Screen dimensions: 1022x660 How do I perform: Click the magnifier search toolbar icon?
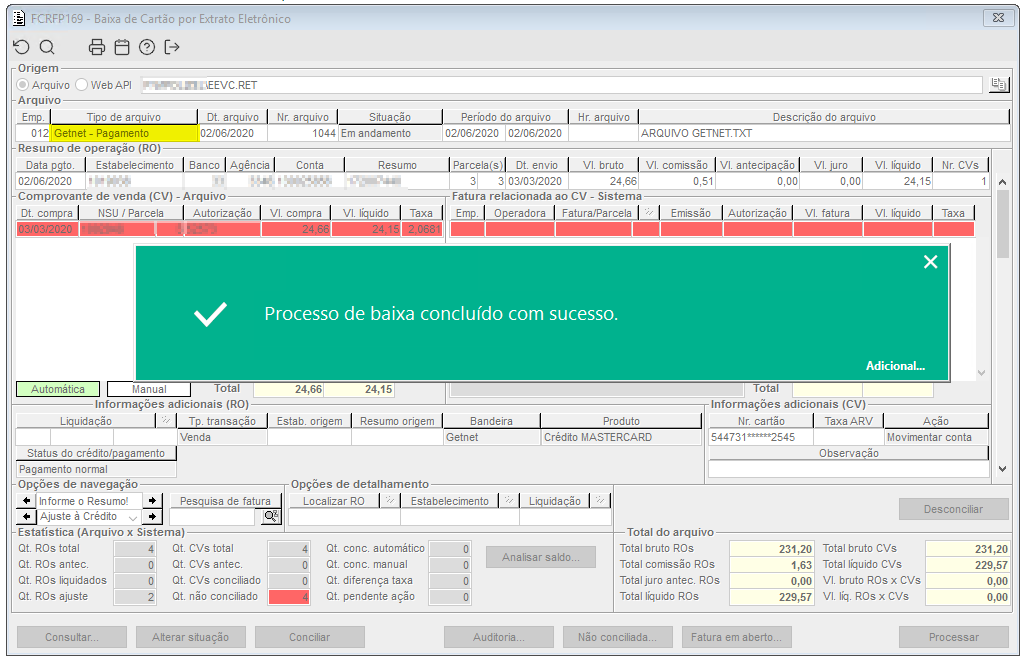pyautogui.click(x=47, y=47)
